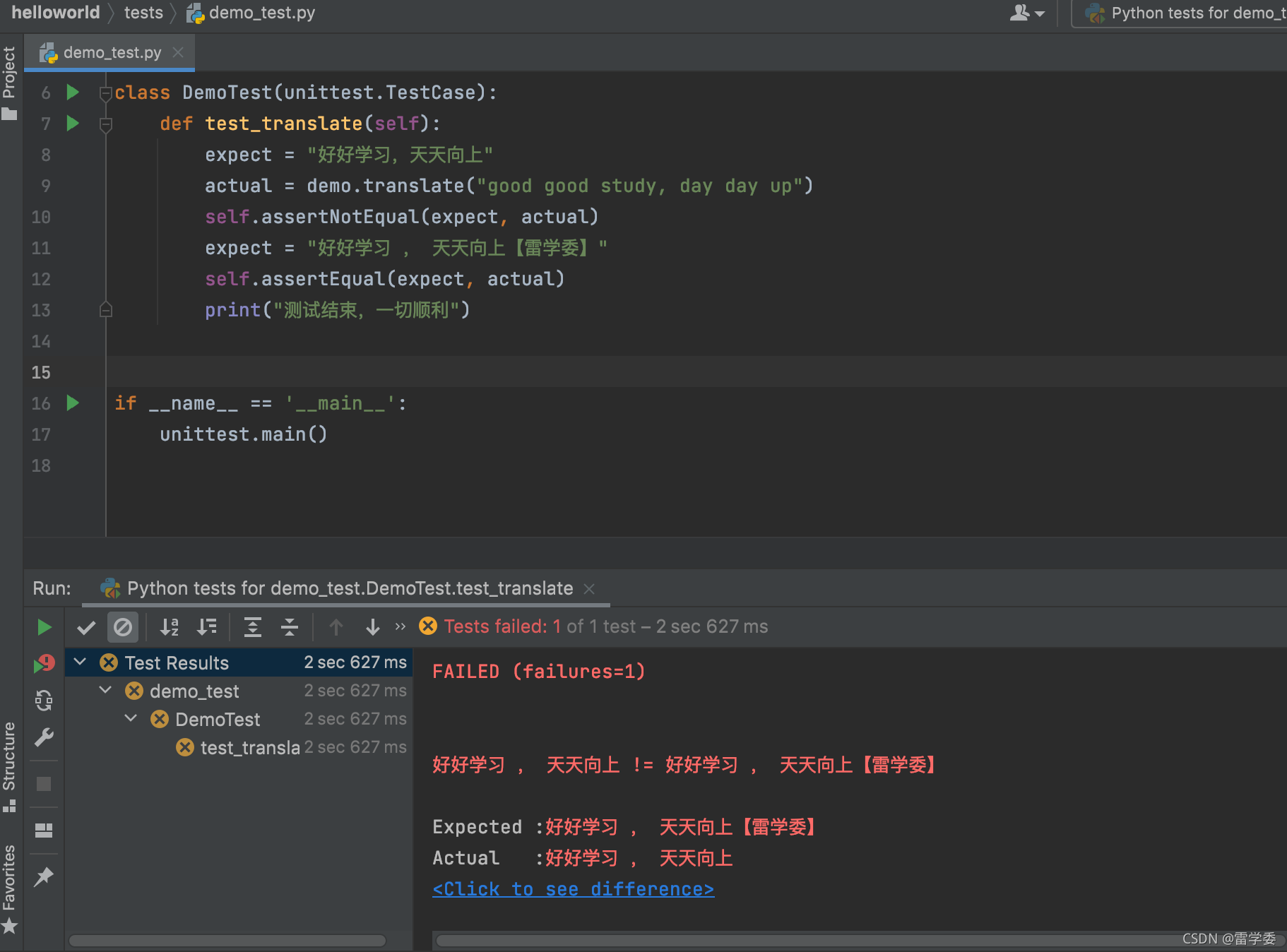Click Expected value line in console
1287x952 pixels.
[625, 827]
